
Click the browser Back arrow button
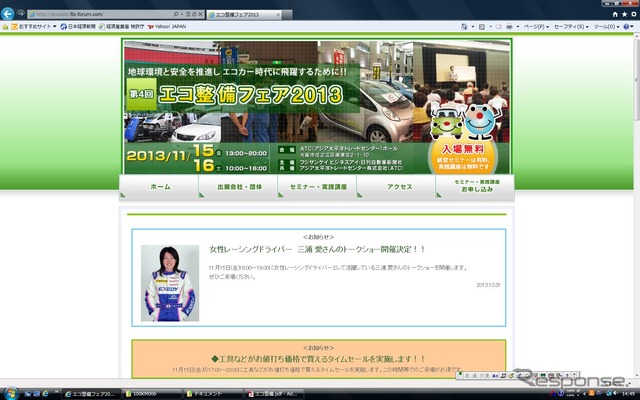pyautogui.click(x=7, y=13)
